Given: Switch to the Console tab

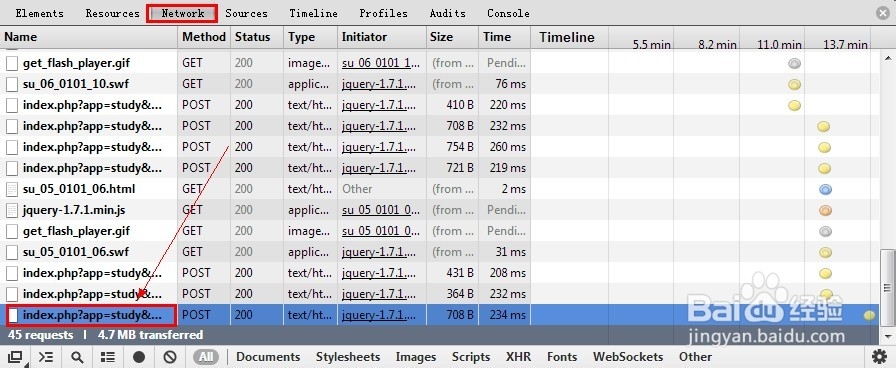Looking at the screenshot, I should [x=508, y=13].
